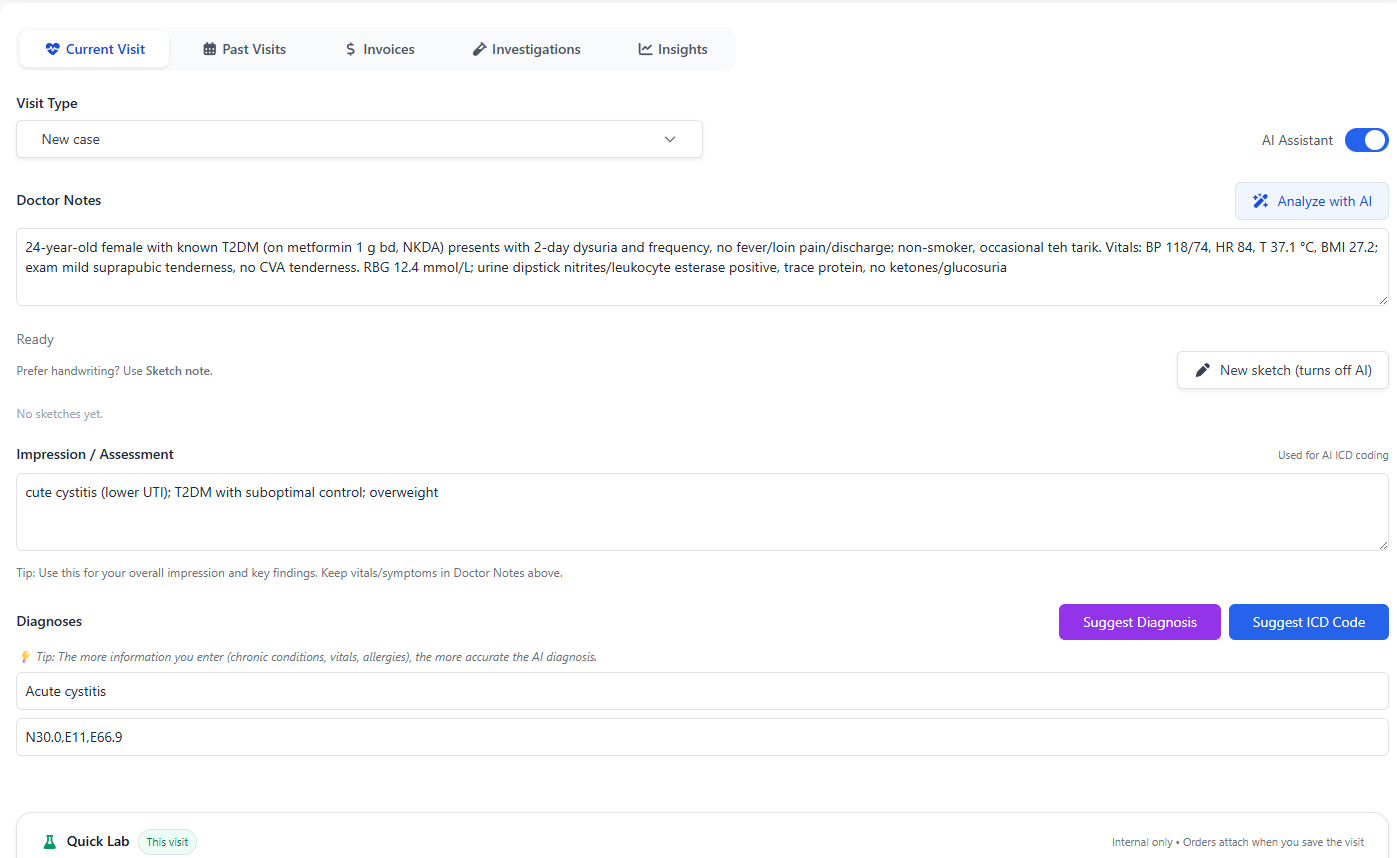Click the This visit badge beside Quick Lab
1397x858 pixels.
[x=166, y=841]
